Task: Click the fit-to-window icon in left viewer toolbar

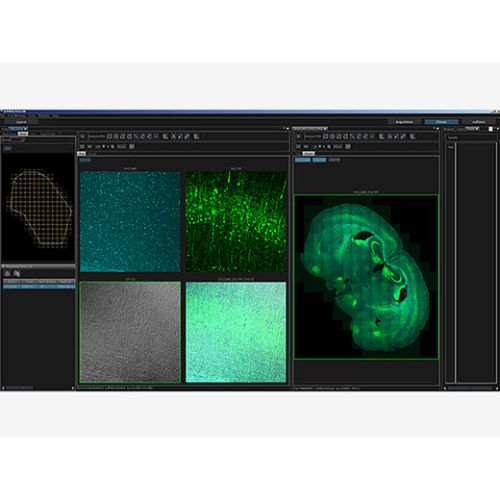Action: (82, 147)
